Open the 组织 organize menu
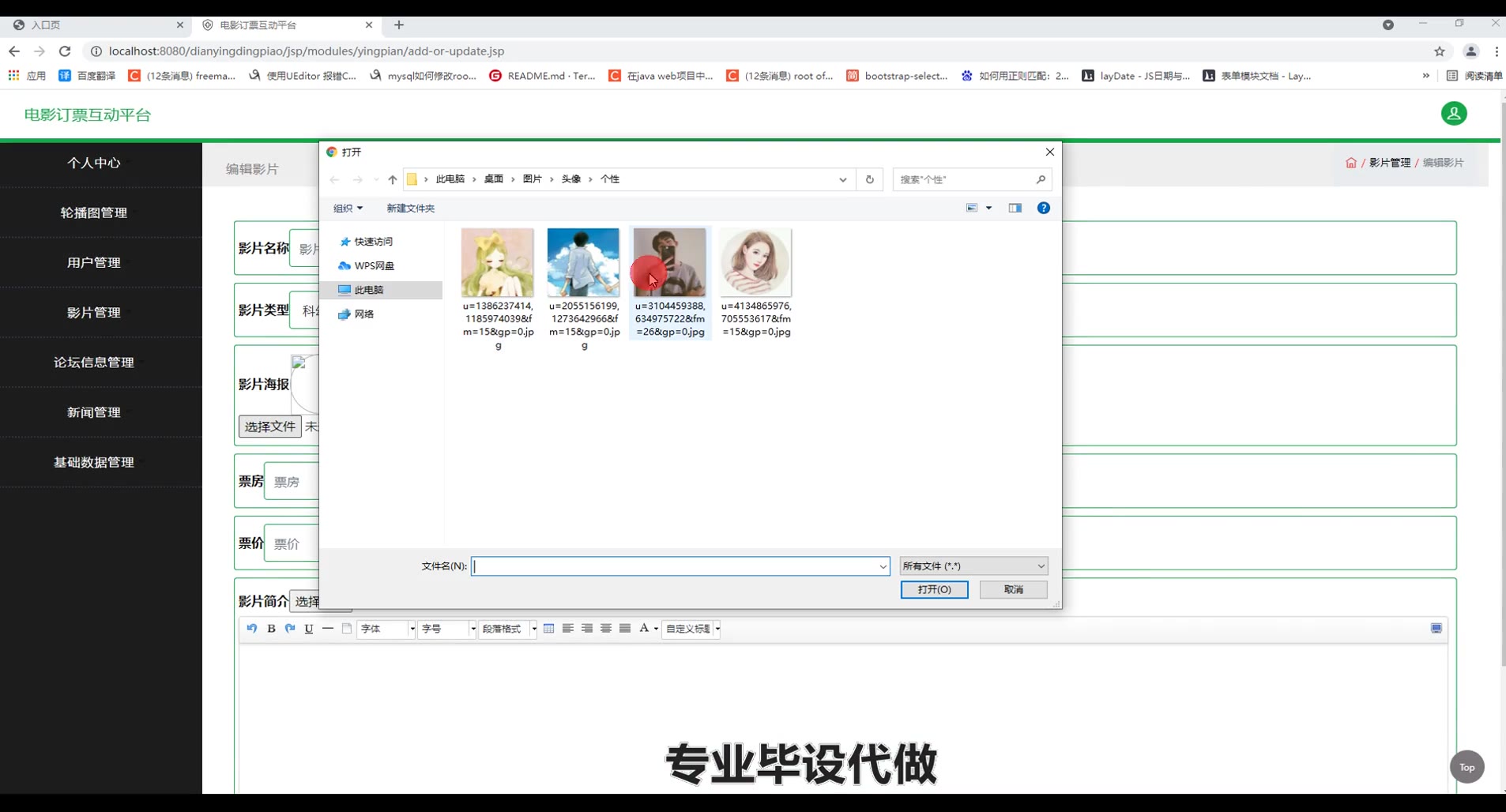The image size is (1506, 812). pyautogui.click(x=348, y=209)
